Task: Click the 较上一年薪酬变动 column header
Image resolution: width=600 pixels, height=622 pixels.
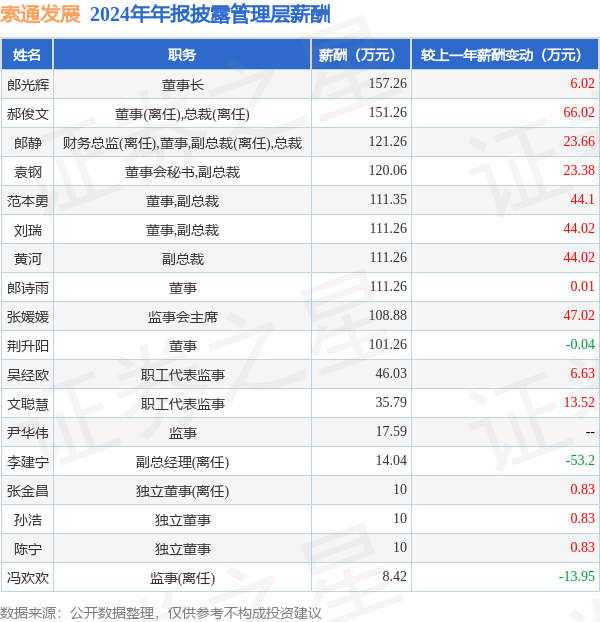Action: [505, 55]
